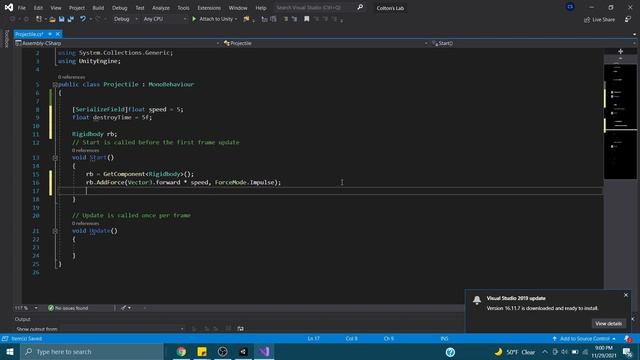Image resolution: width=640 pixels, height=360 pixels.
Task: Select the Projectile.cs editor tab
Action: pyautogui.click(x=29, y=34)
